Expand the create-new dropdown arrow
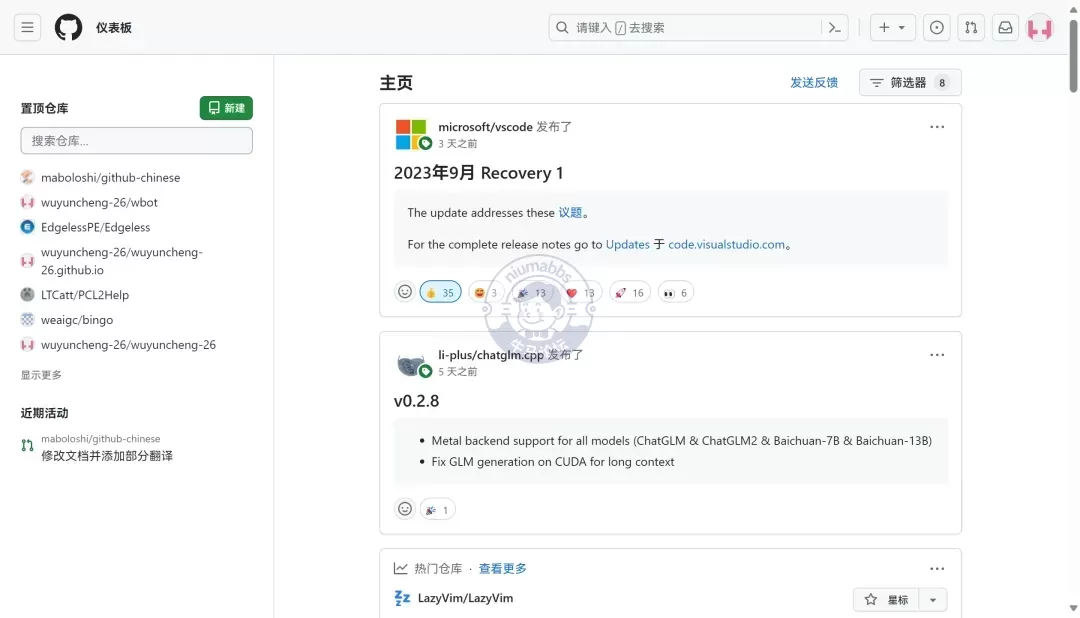This screenshot has width=1080, height=618. [x=902, y=28]
